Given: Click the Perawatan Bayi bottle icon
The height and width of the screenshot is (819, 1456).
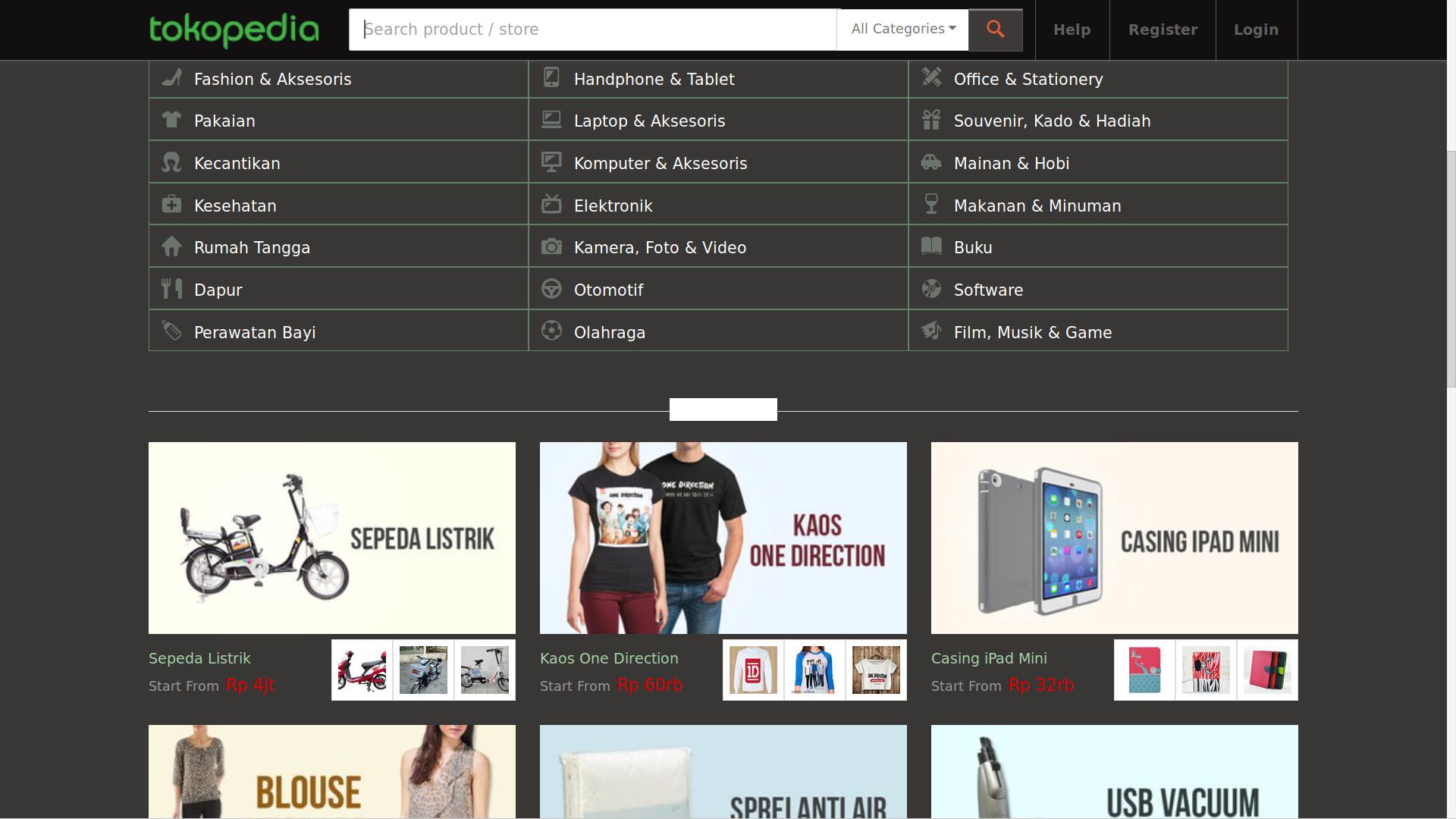Looking at the screenshot, I should click(x=172, y=331).
